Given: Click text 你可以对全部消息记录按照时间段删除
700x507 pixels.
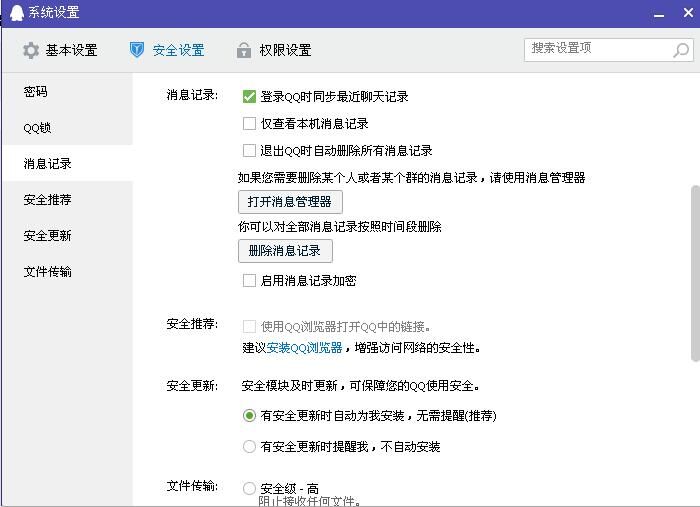Looking at the screenshot, I should pyautogui.click(x=340, y=227).
